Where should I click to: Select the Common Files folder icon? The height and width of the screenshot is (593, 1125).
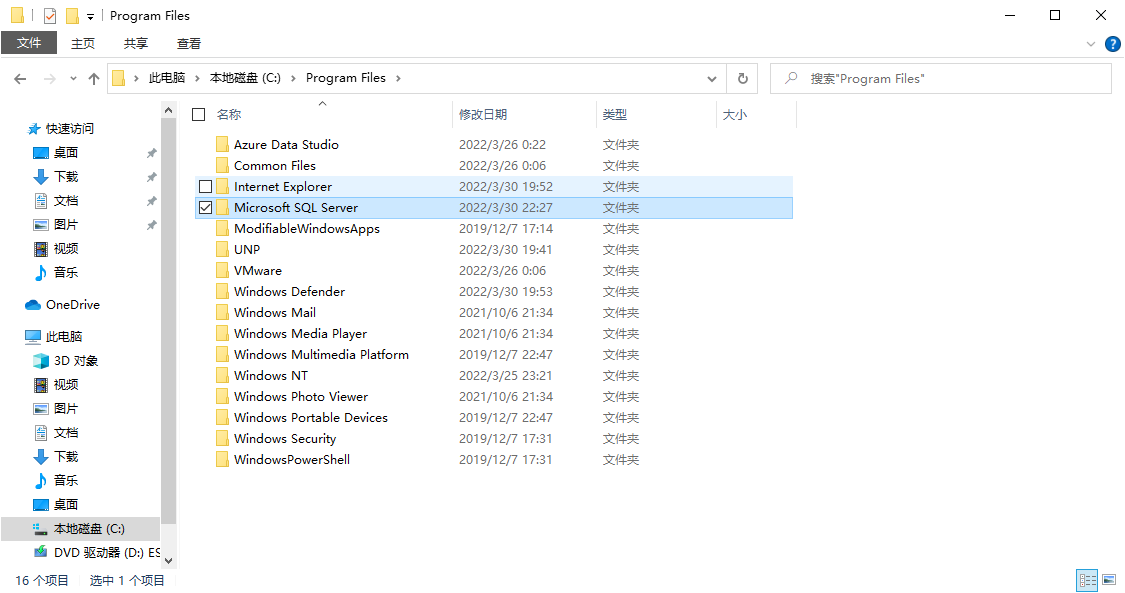coord(222,166)
